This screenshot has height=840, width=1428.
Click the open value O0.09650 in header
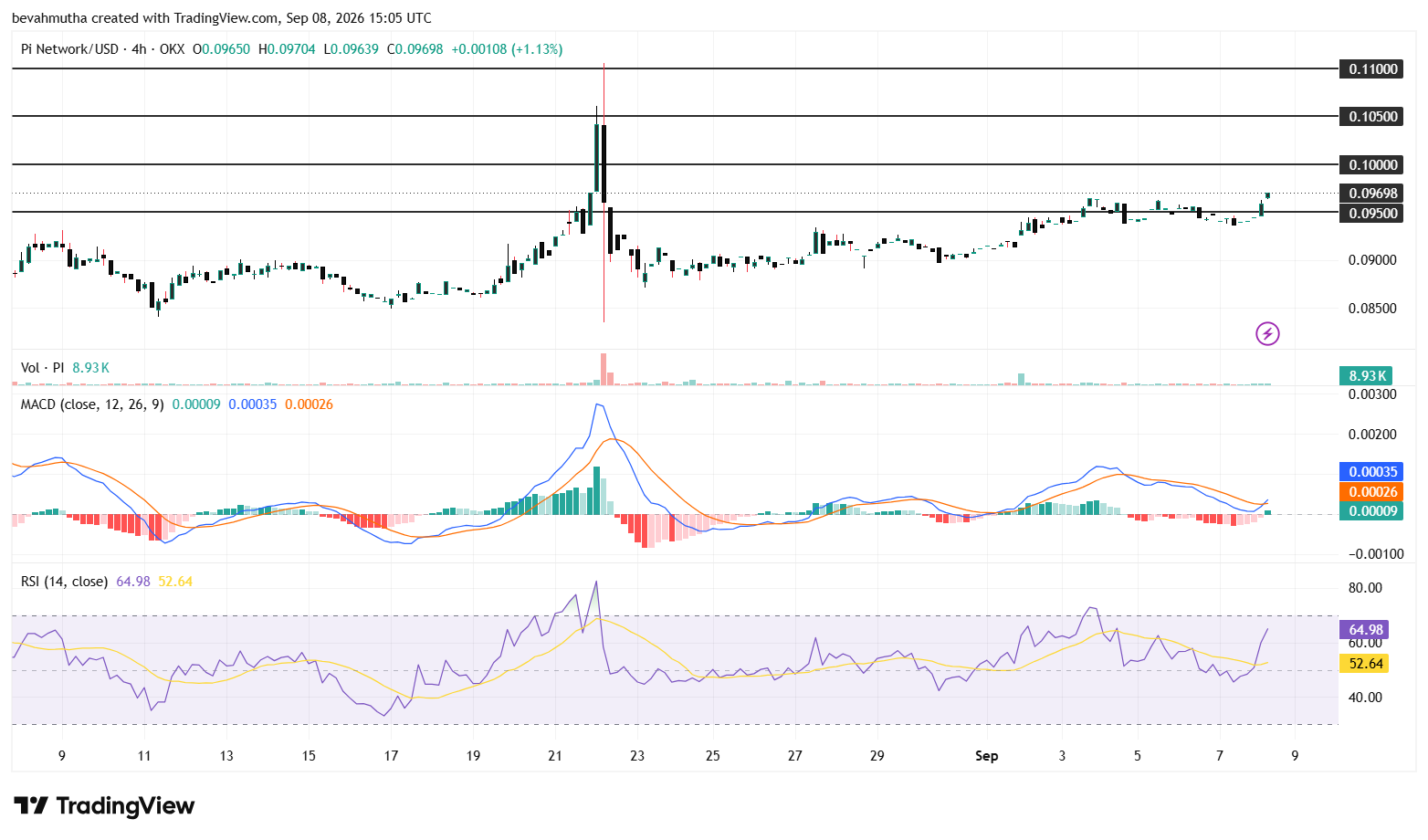[x=221, y=49]
